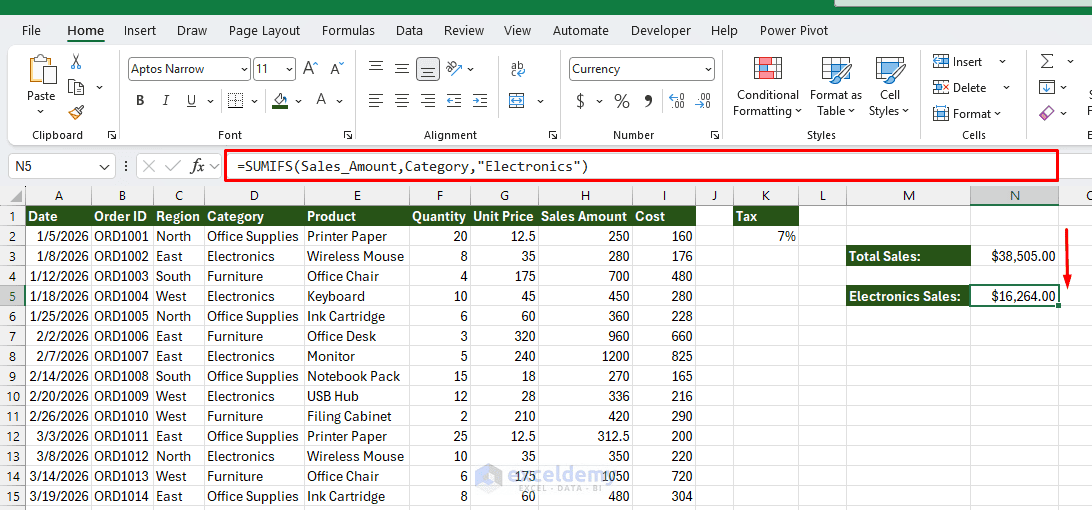Toggle Italic formatting

point(166,100)
